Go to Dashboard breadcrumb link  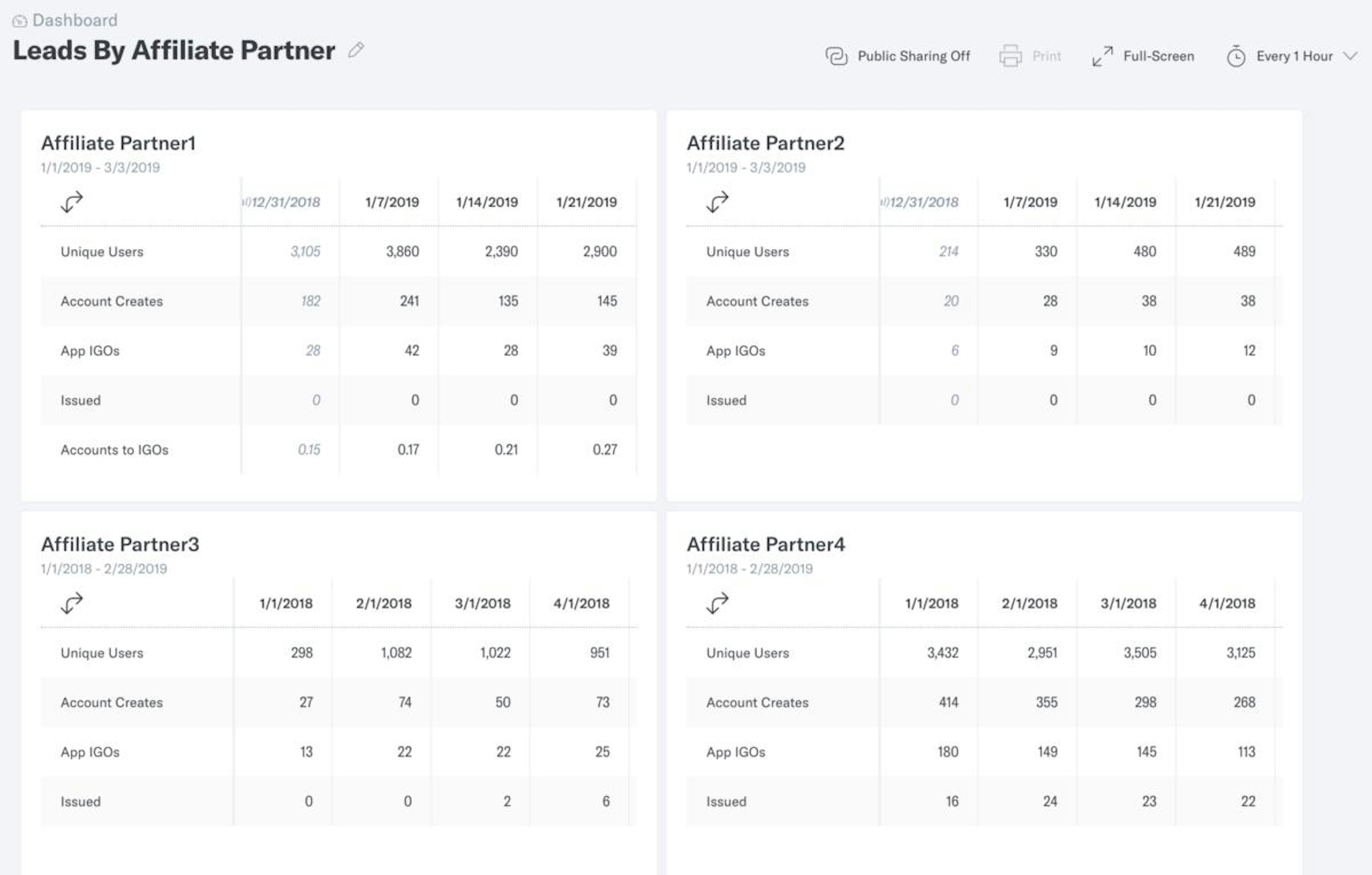pyautogui.click(x=75, y=20)
